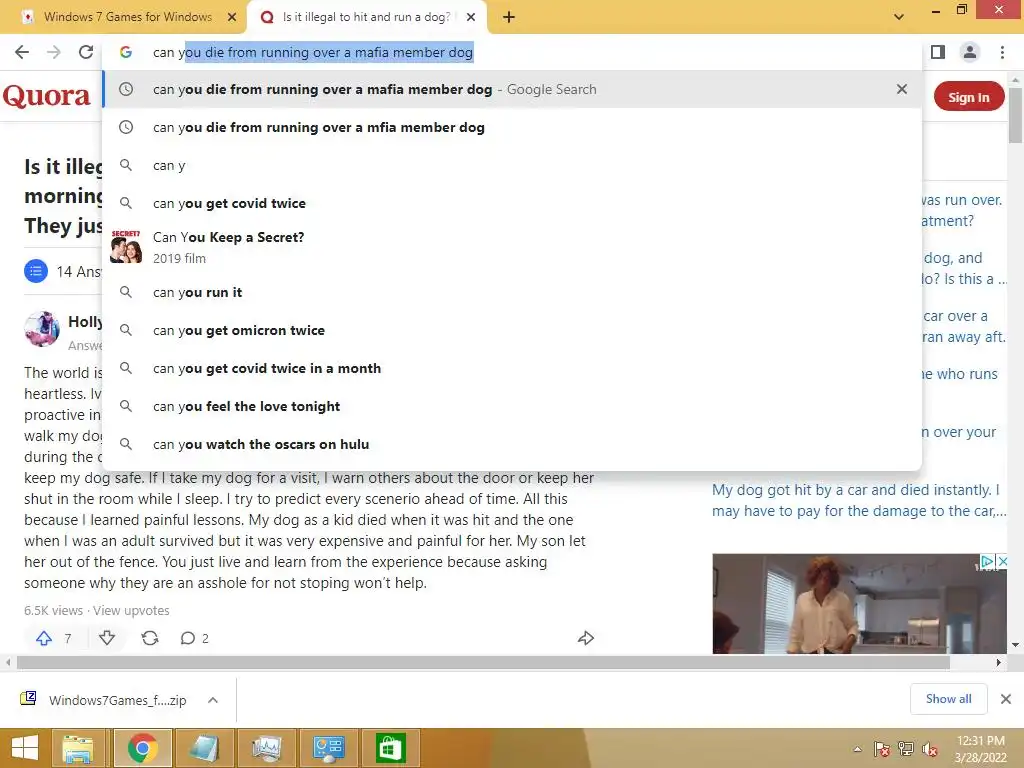
Task: Pick 'can you feel the love tonight' suggestion
Action: [512, 406]
